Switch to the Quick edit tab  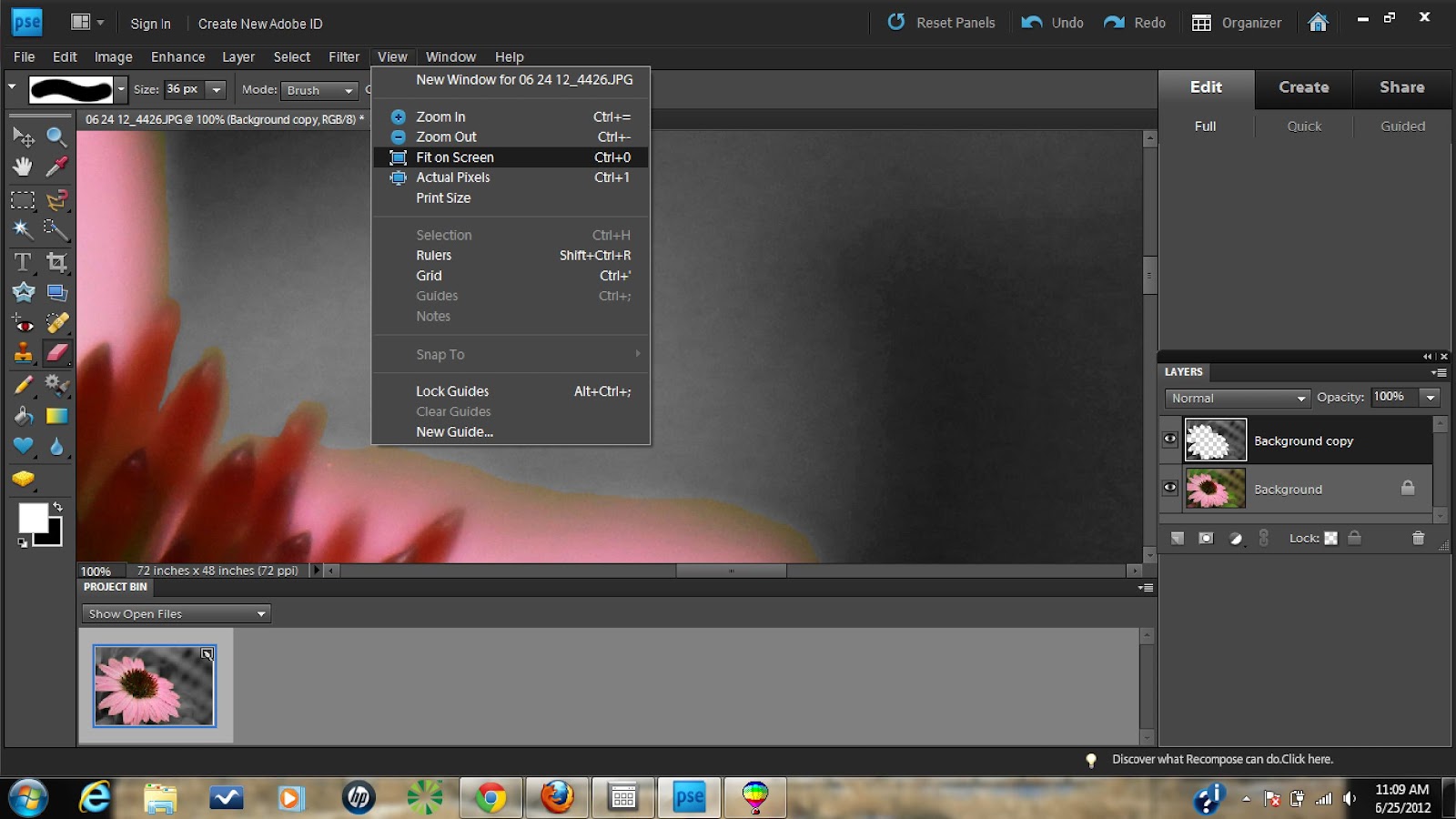pos(1303,126)
